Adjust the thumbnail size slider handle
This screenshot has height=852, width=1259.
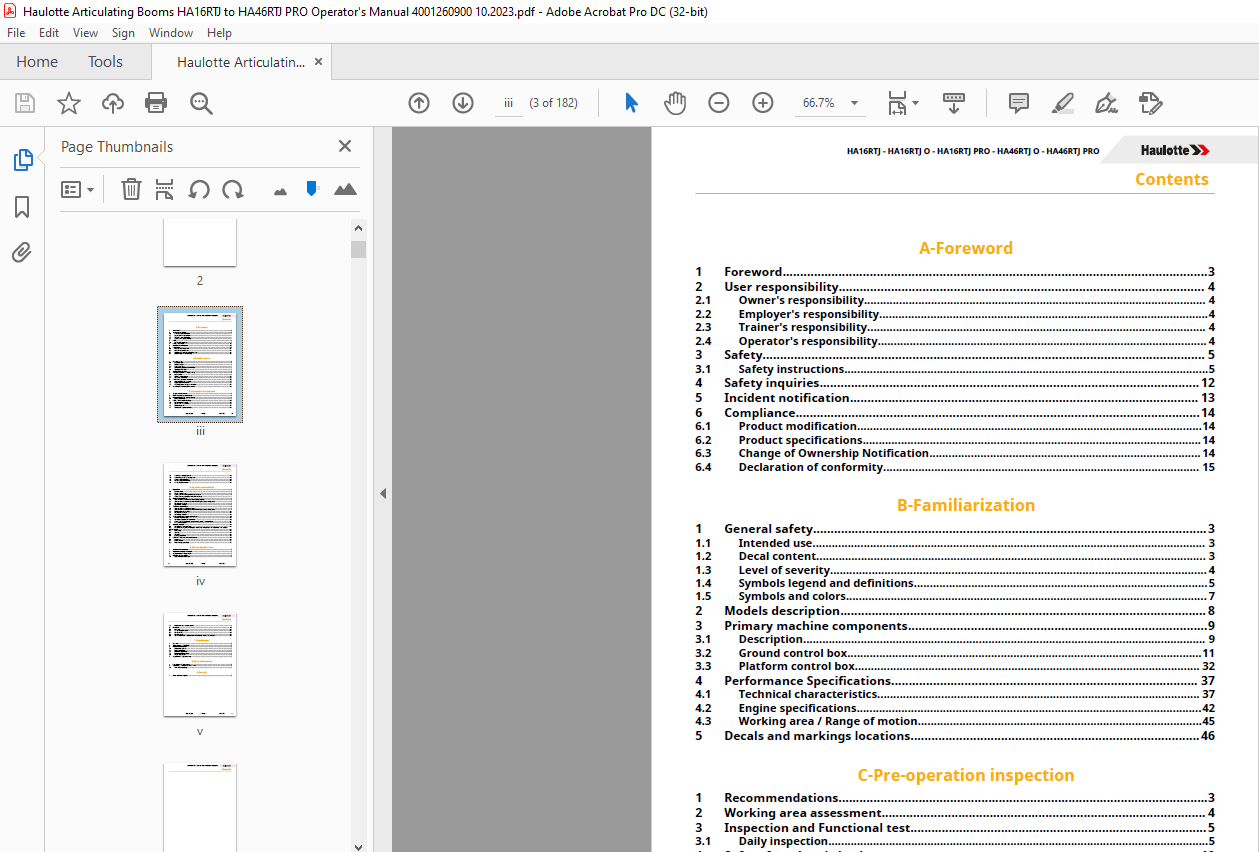[x=312, y=188]
